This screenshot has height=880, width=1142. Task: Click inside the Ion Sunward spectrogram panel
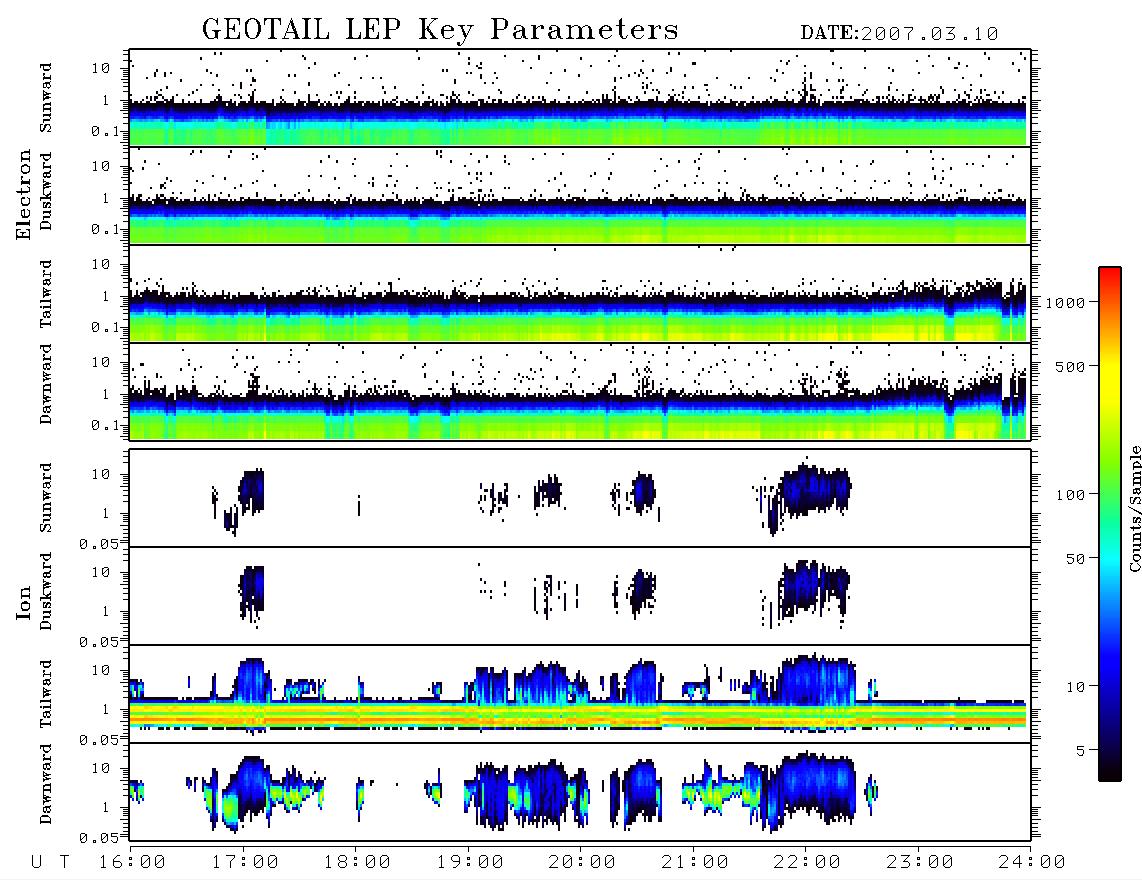click(580, 498)
